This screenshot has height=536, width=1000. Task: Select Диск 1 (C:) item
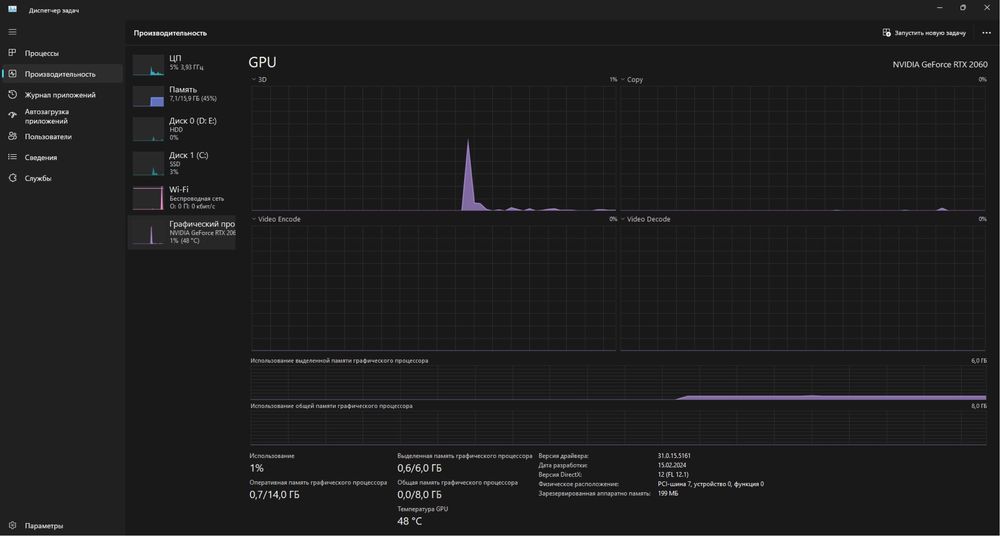182,163
